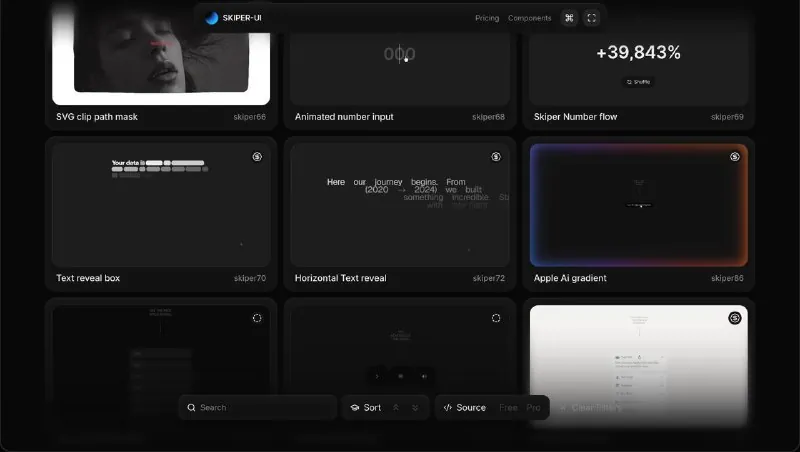Toggle the fullscreen icon in the header
Image resolution: width=800 pixels, height=452 pixels.
coord(591,18)
